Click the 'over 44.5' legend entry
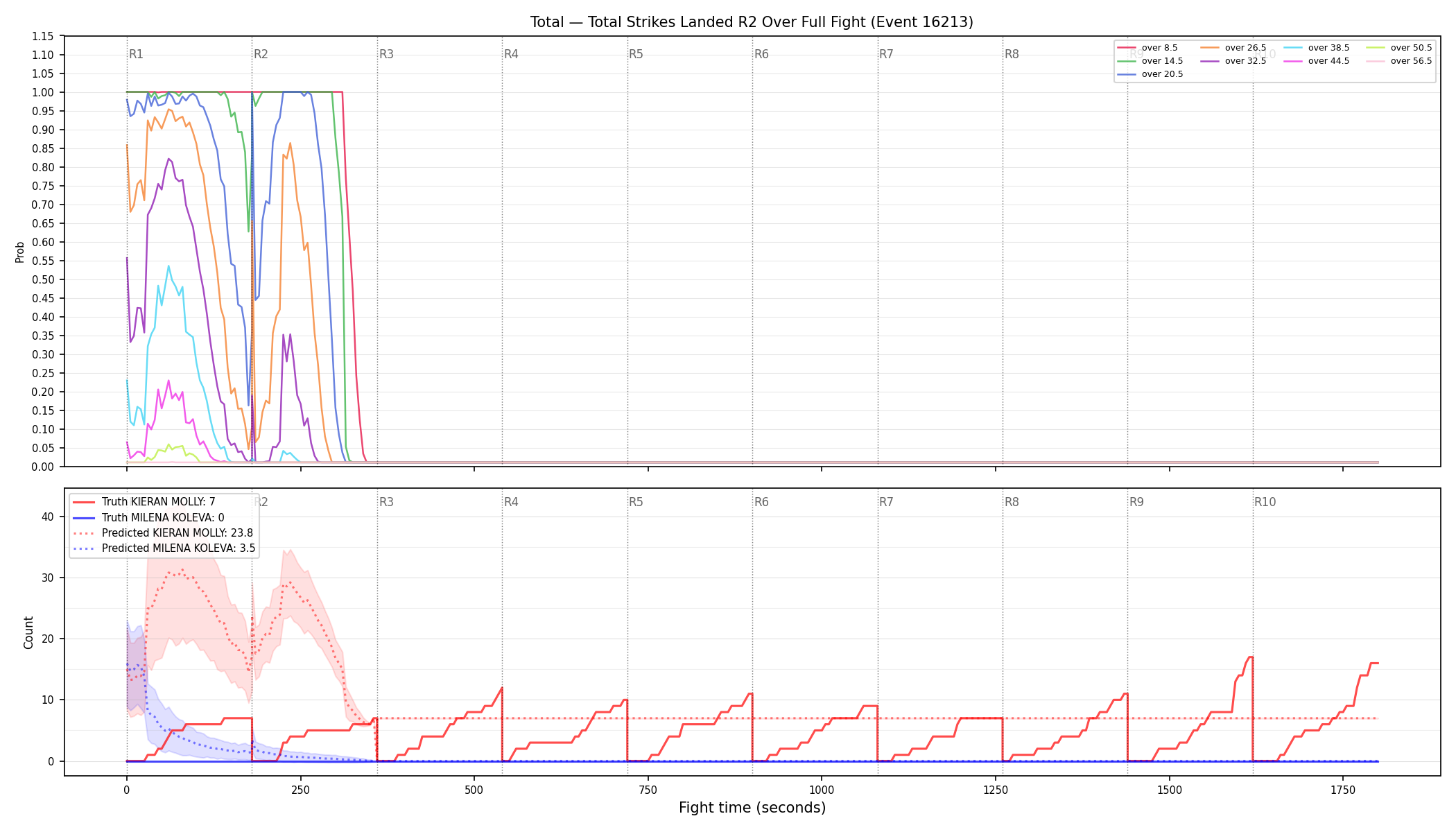Viewport: 1456px width, 832px height. 1317,61
